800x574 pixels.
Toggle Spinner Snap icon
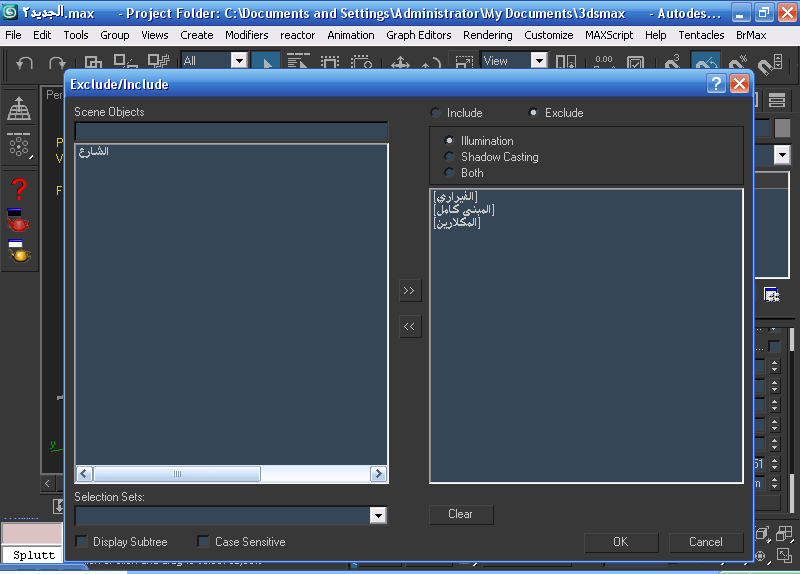click(770, 63)
